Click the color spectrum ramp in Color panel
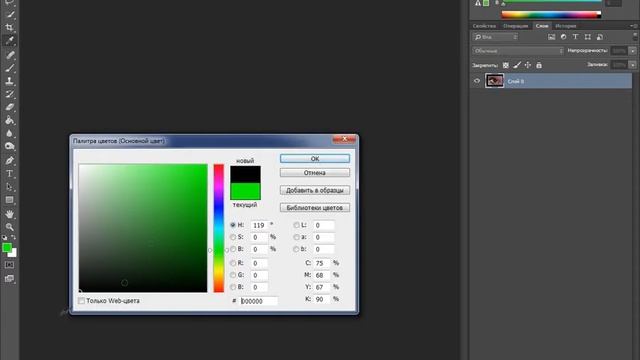The height and width of the screenshot is (360, 640). click(551, 15)
